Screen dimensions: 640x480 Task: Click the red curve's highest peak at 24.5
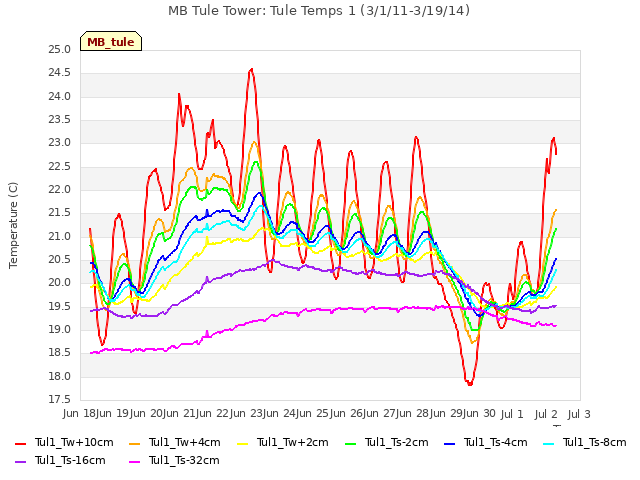pos(251,69)
